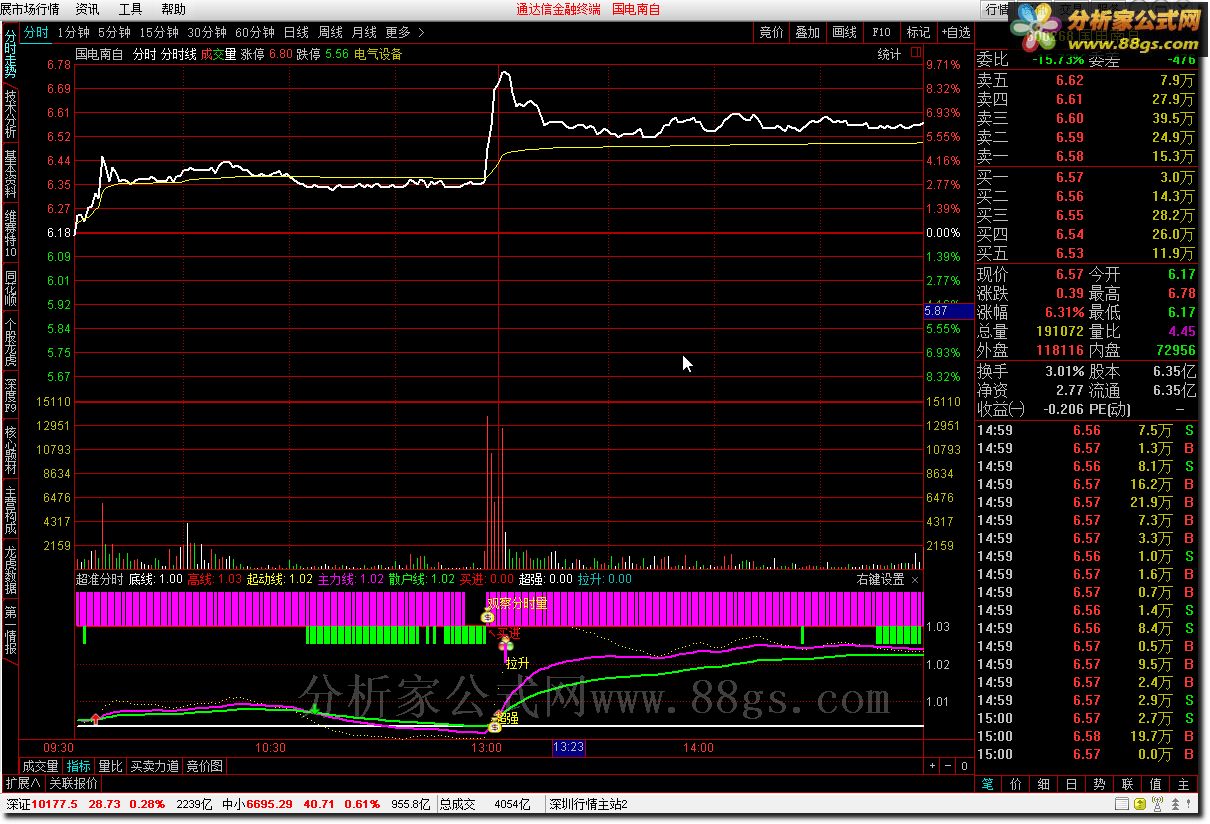The width and height of the screenshot is (1210, 824).
Task: Select the 联 linkage tab
Action: tap(1128, 785)
